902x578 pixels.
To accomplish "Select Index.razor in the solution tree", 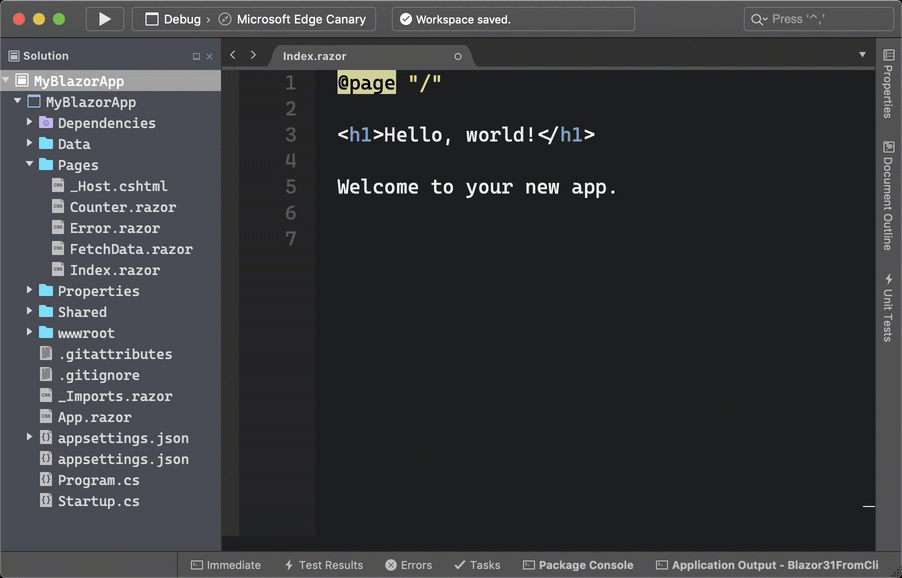I will click(x=115, y=270).
